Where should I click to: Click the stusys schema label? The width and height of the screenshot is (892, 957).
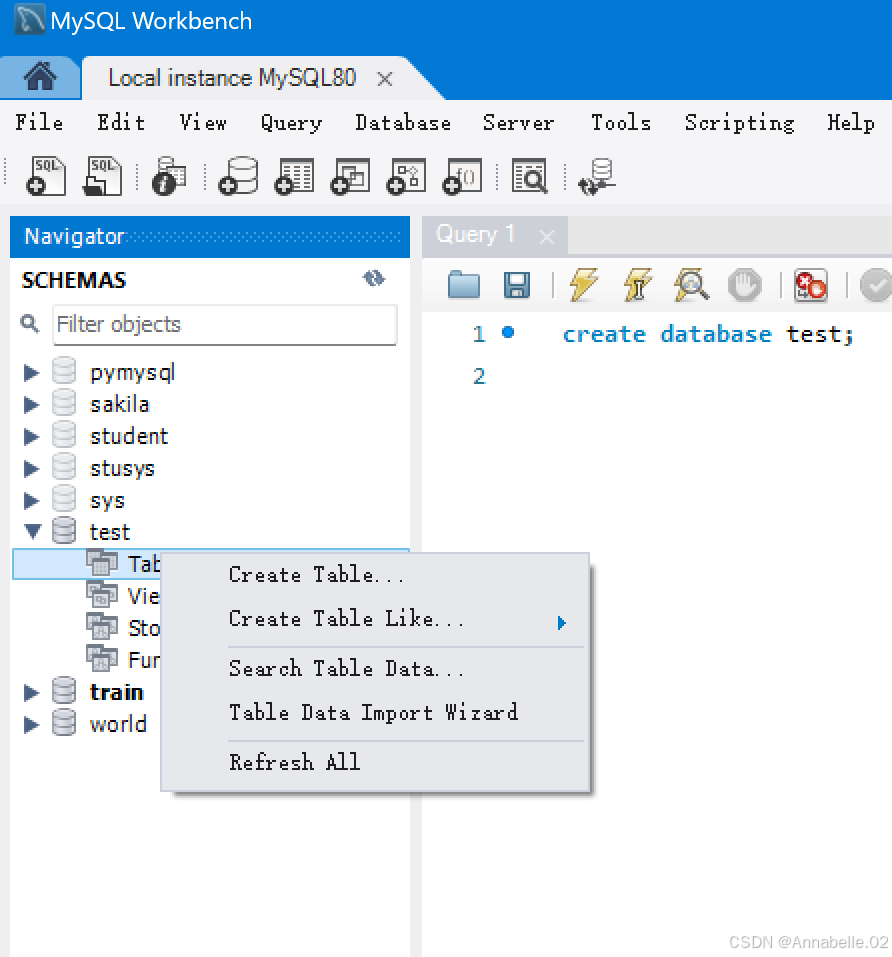(x=122, y=469)
